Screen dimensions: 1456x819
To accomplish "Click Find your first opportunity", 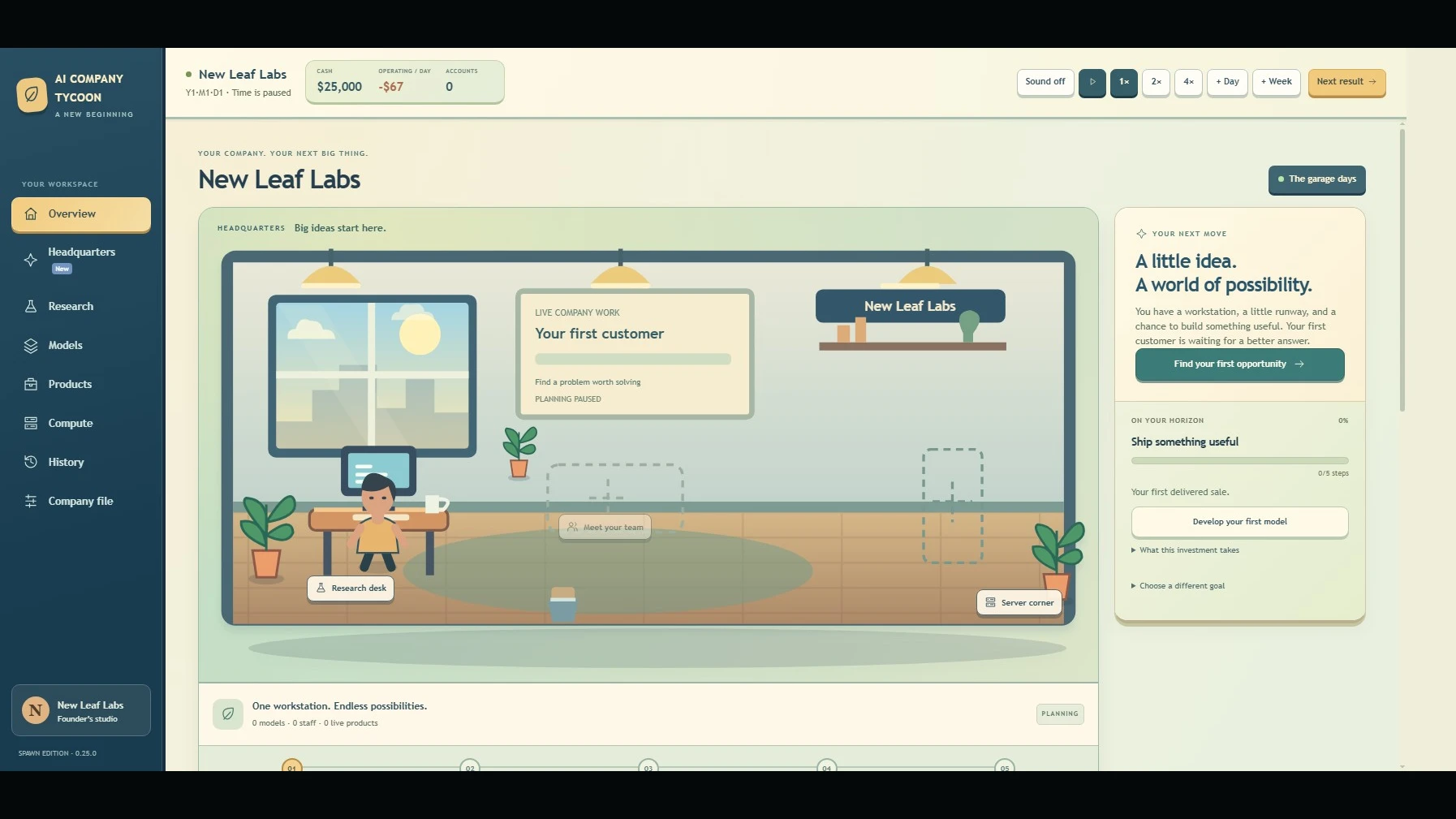I will (1239, 364).
